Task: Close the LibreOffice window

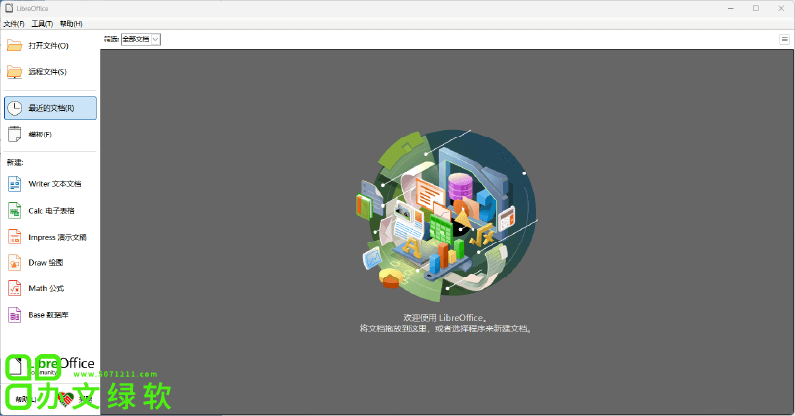Action: tap(781, 8)
